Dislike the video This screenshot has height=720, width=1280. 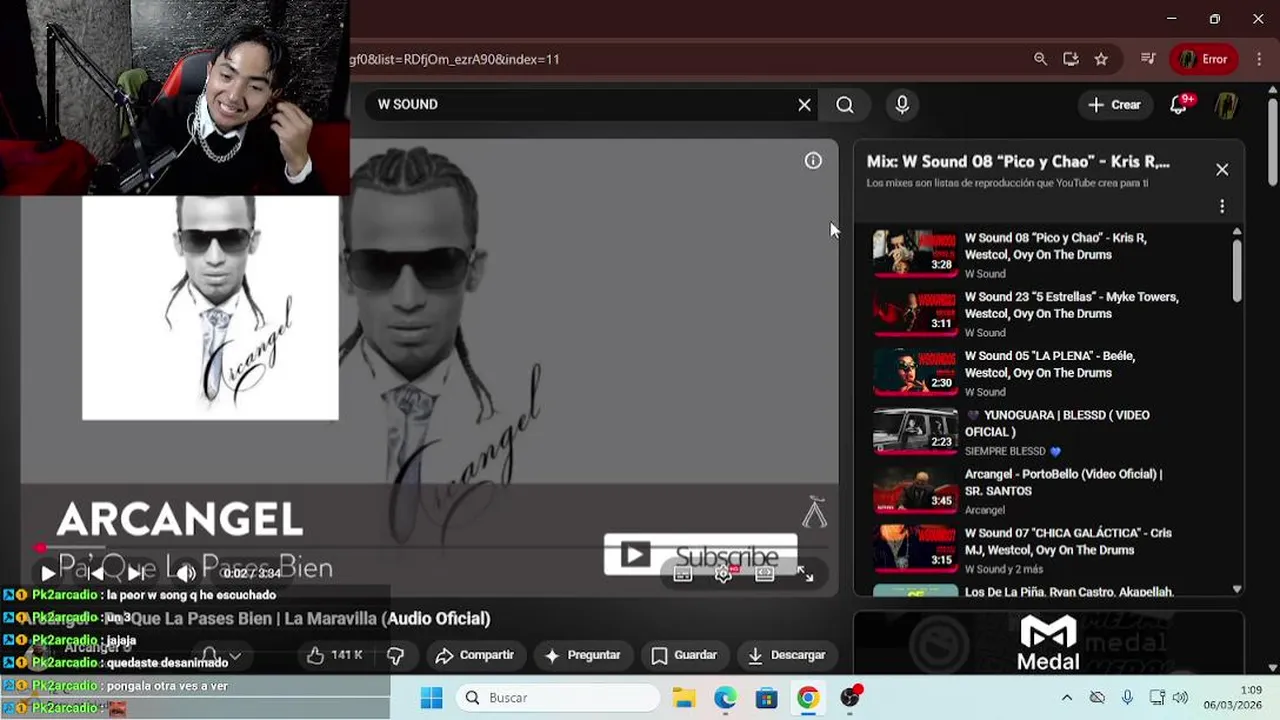click(x=396, y=655)
